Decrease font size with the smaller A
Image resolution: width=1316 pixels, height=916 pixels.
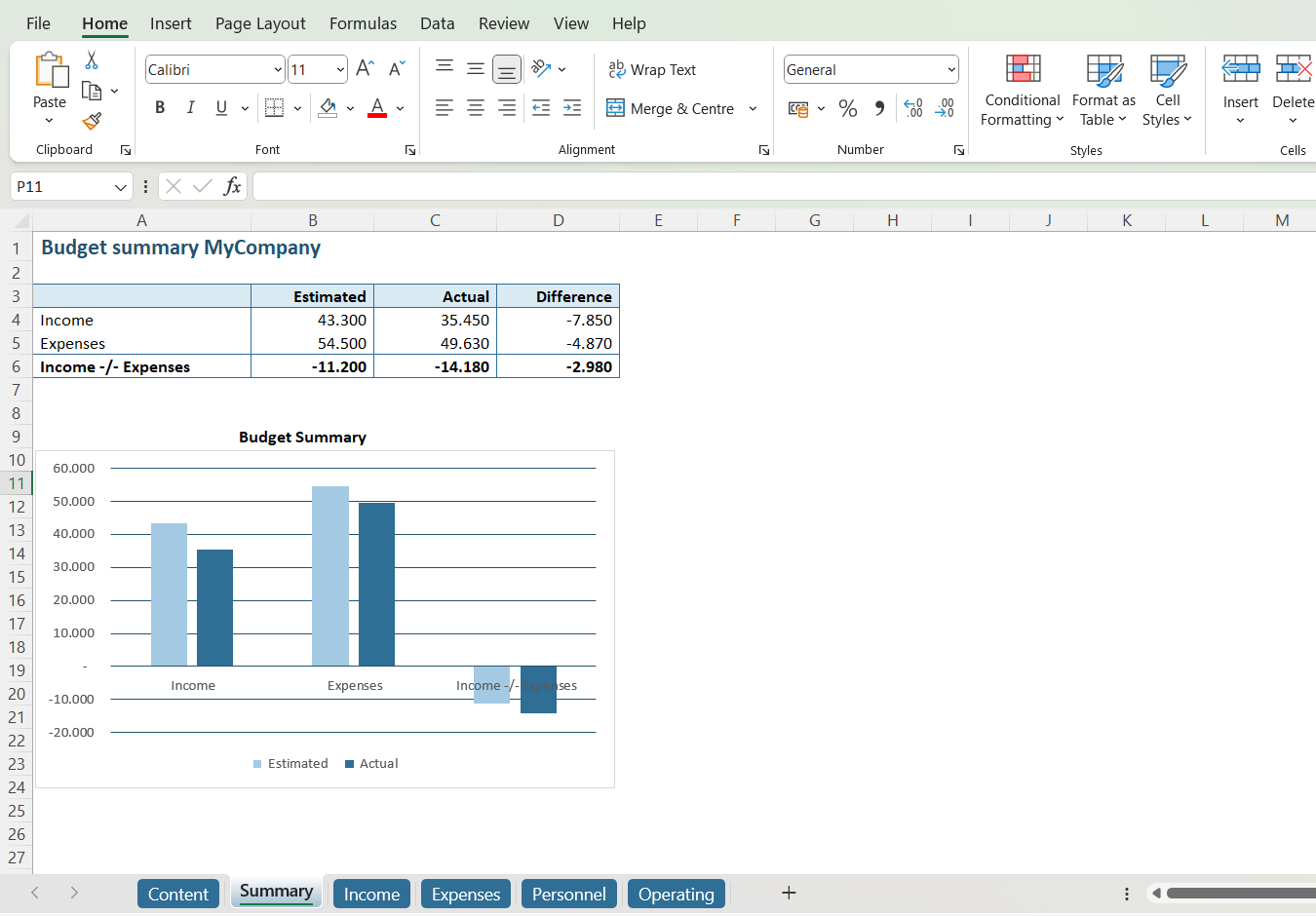click(396, 69)
